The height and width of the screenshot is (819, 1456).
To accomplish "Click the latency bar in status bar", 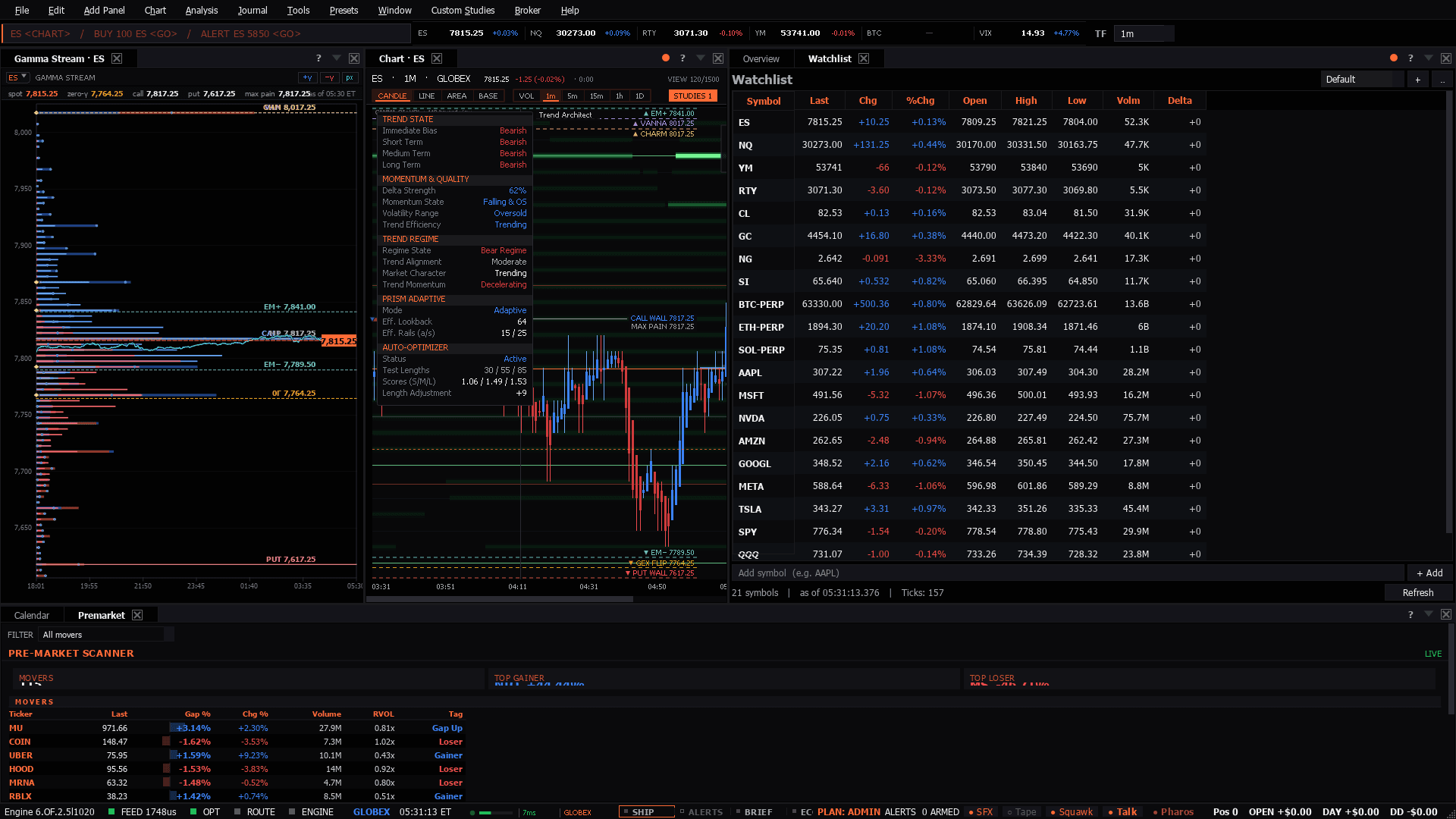I will pyautogui.click(x=495, y=812).
